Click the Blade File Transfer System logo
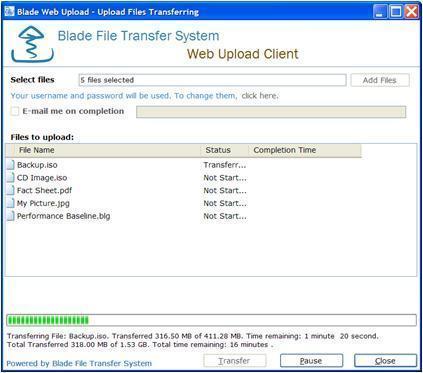The image size is (423, 373). coord(32,44)
